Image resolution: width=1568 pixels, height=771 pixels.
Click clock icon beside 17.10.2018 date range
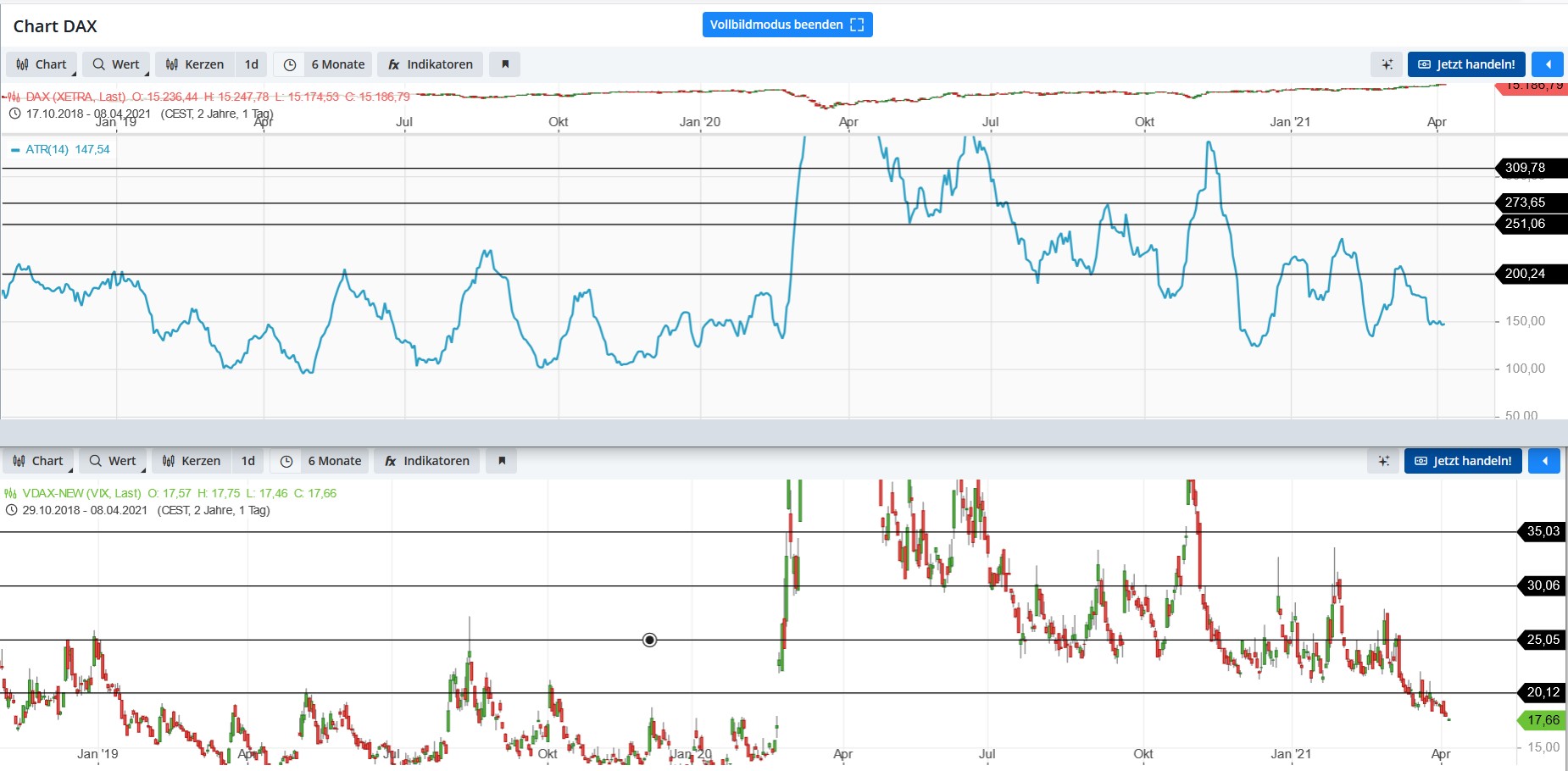(14, 114)
